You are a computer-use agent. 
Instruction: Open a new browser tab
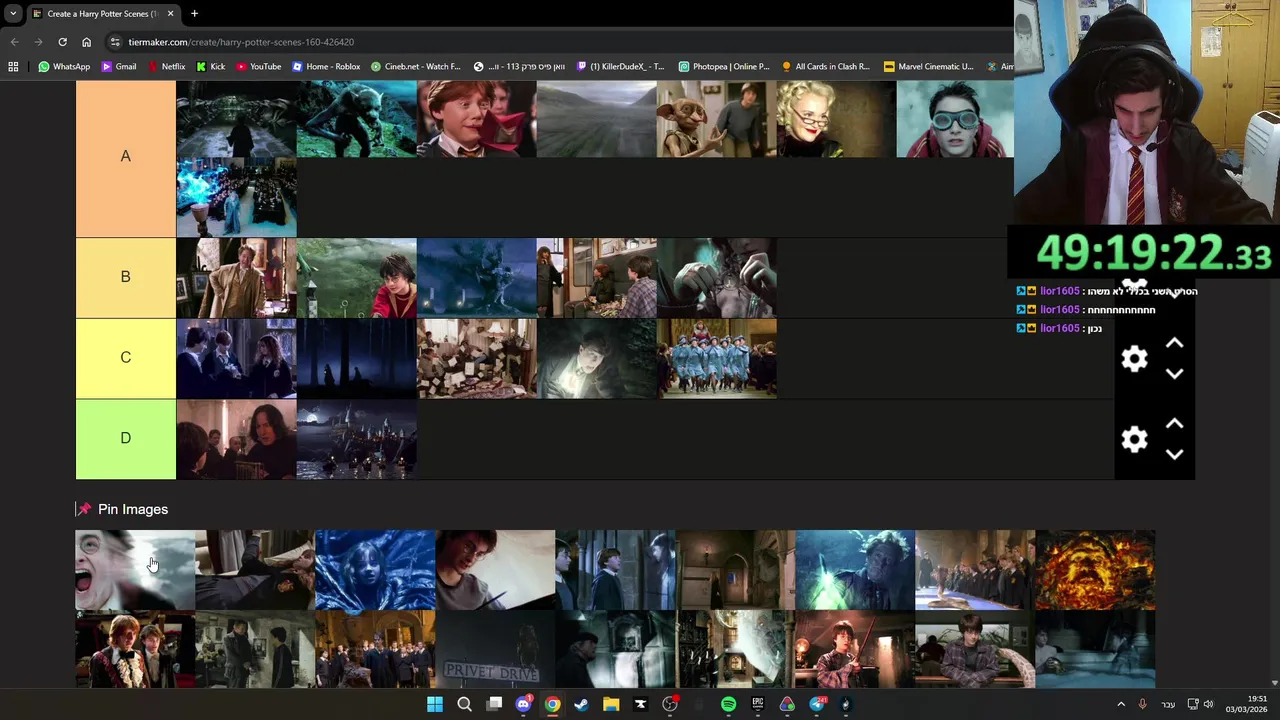(194, 14)
